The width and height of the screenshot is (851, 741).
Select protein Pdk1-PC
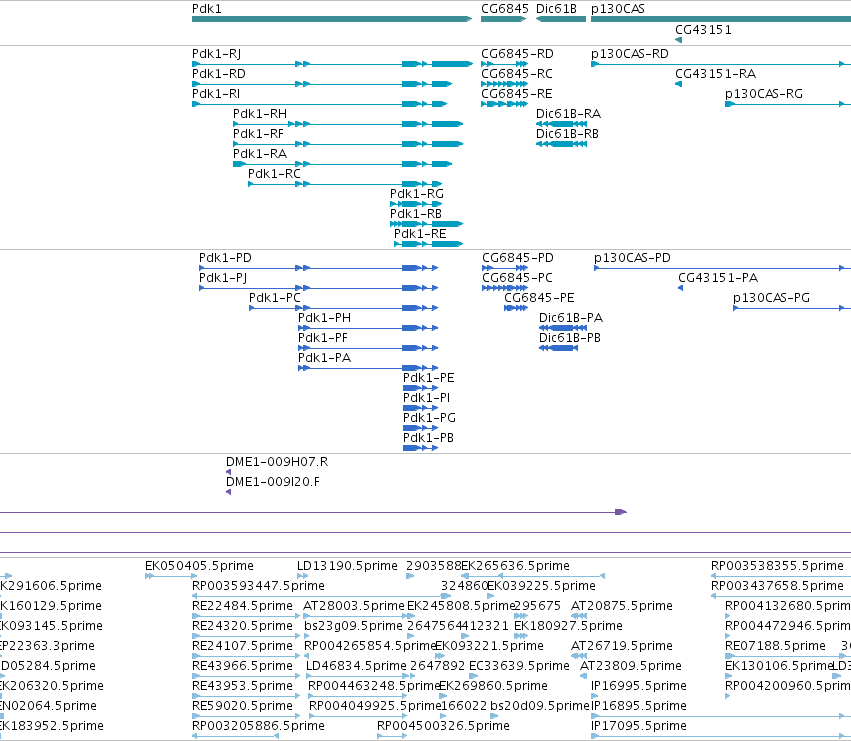(344, 308)
